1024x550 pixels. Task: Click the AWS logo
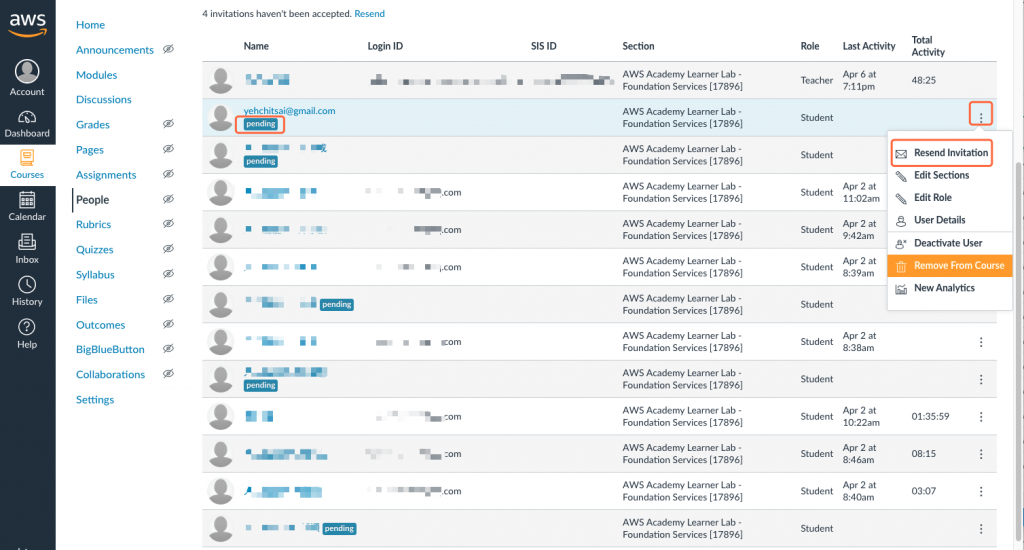point(27,25)
